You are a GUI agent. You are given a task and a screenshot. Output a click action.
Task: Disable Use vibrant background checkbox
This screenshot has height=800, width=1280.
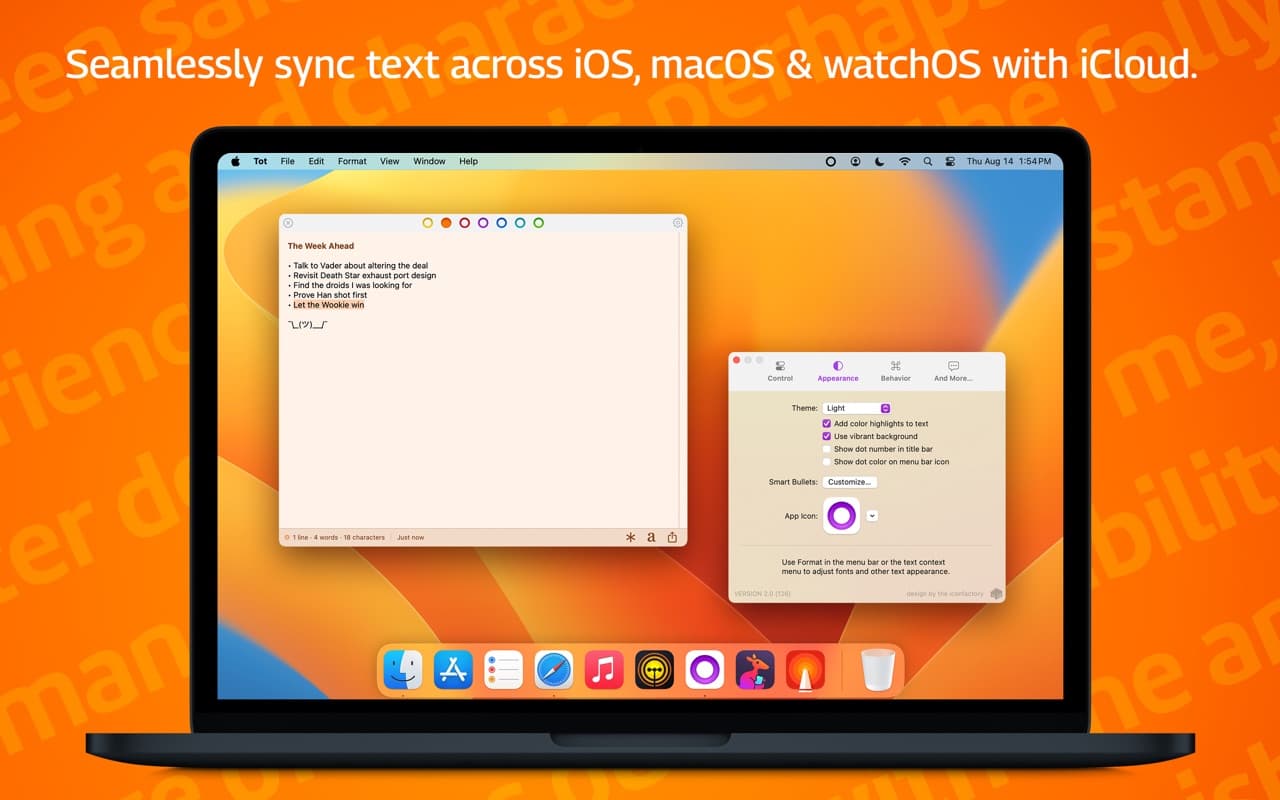(x=827, y=436)
